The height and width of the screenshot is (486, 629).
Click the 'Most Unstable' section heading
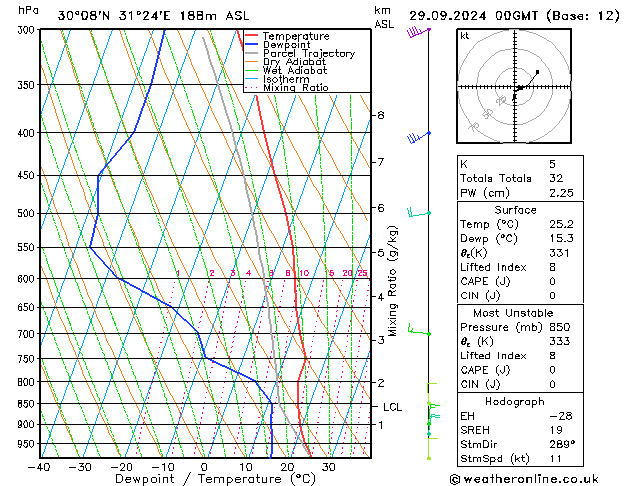tap(513, 313)
